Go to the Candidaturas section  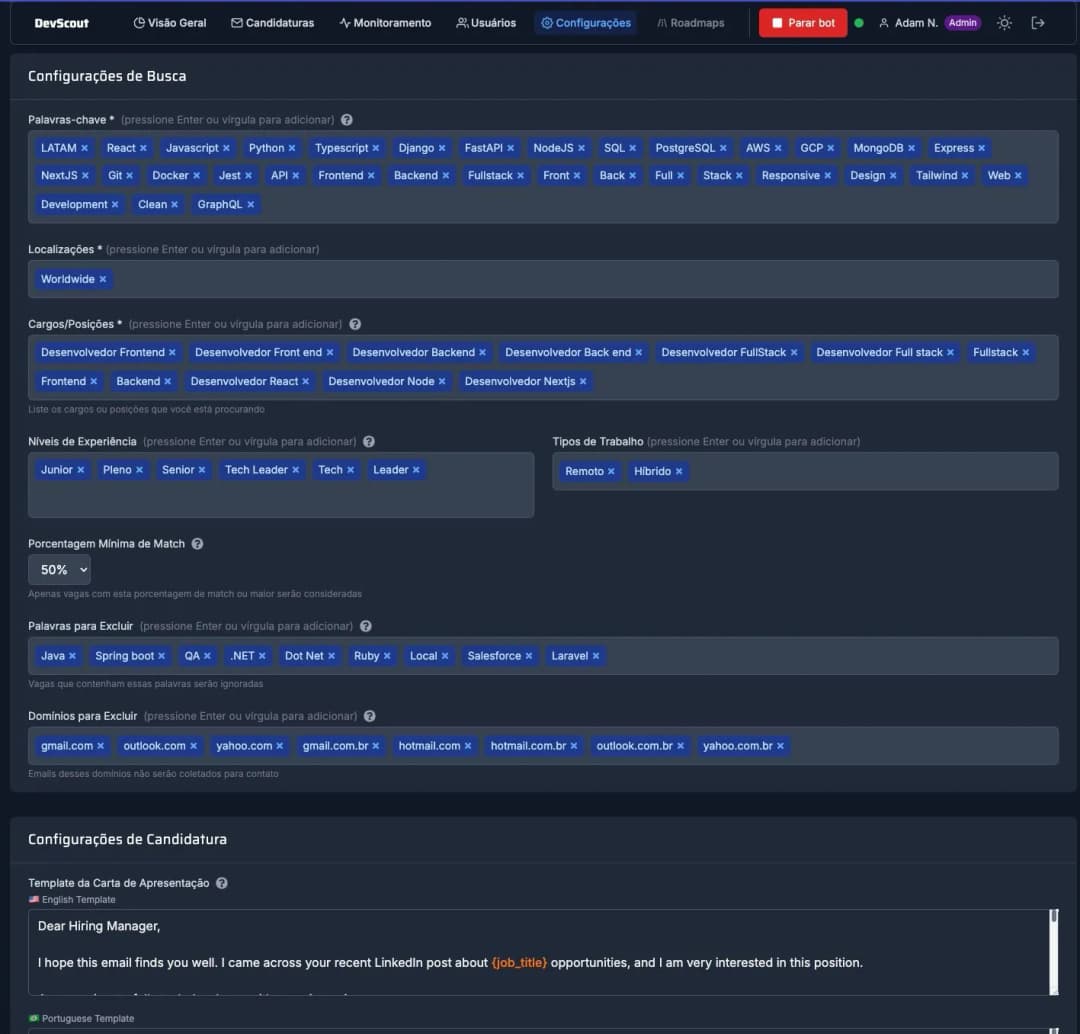point(278,22)
